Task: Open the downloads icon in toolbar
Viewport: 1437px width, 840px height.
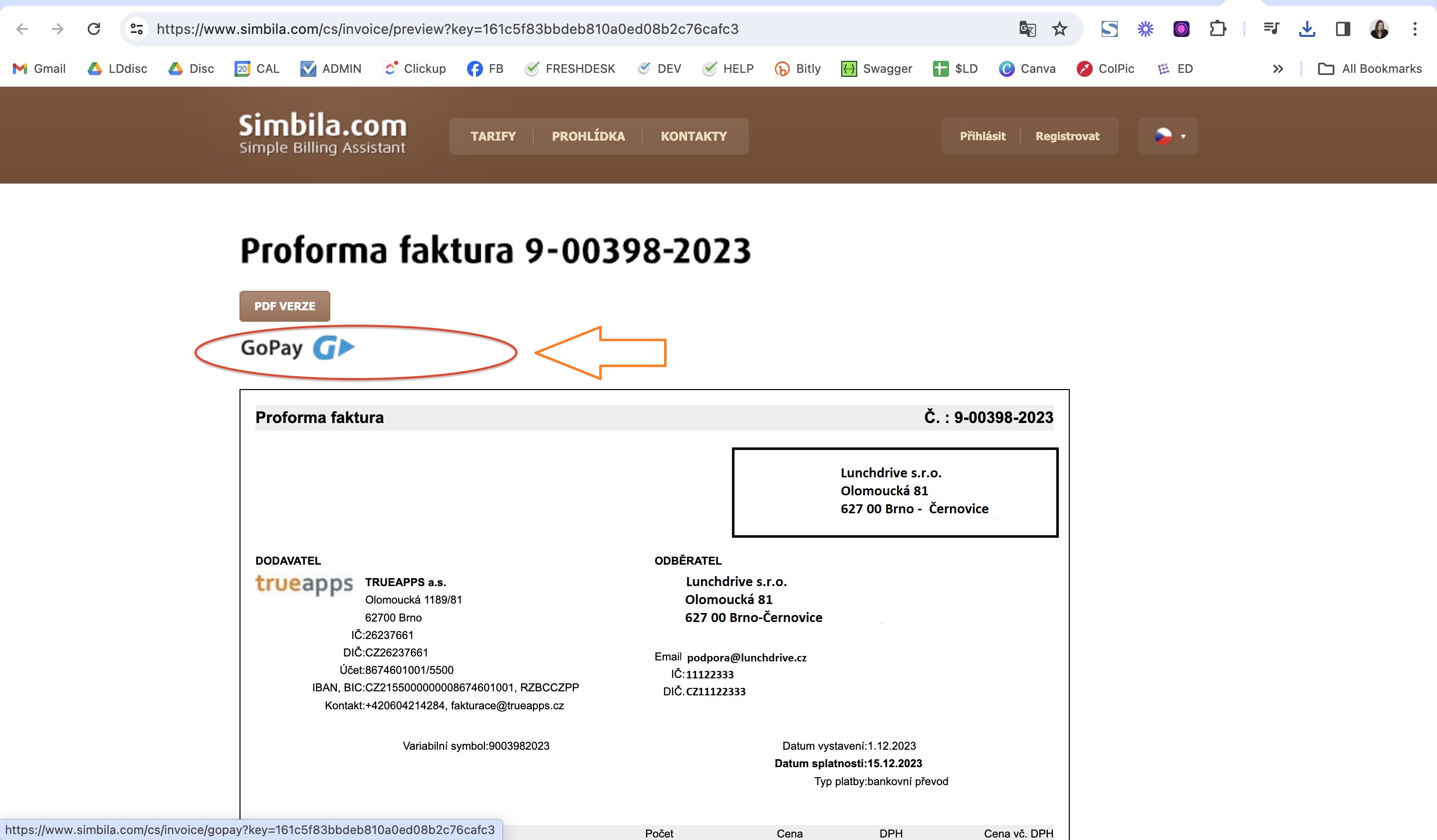Action: [1307, 28]
